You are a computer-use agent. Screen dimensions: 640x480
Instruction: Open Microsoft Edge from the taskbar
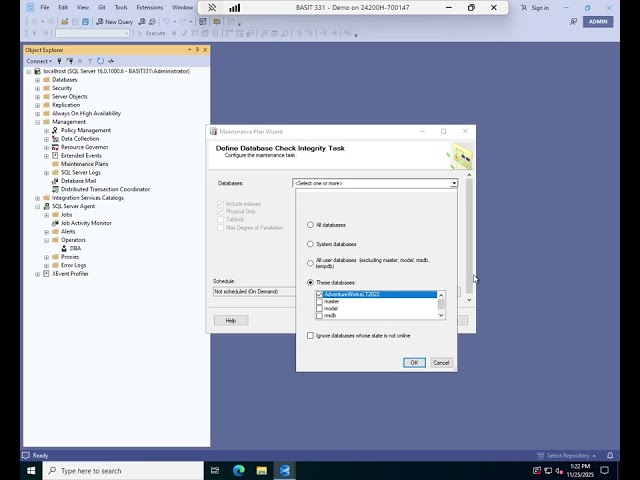tap(238, 471)
